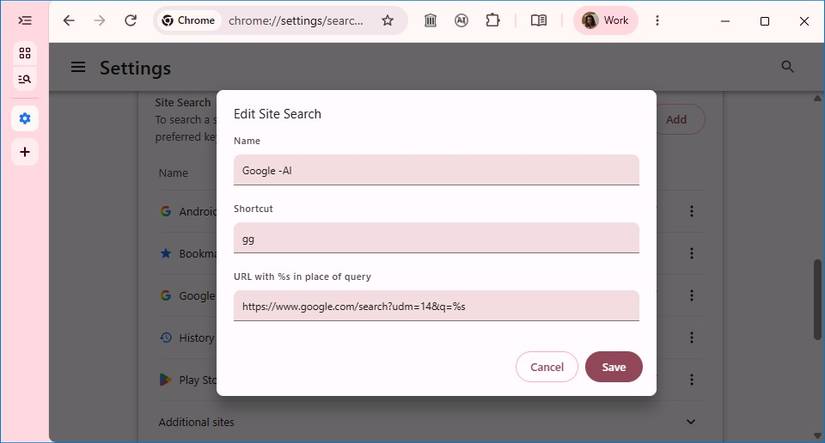This screenshot has width=825, height=443.
Task: Click the Edit Site Search dialog title
Action: click(277, 114)
